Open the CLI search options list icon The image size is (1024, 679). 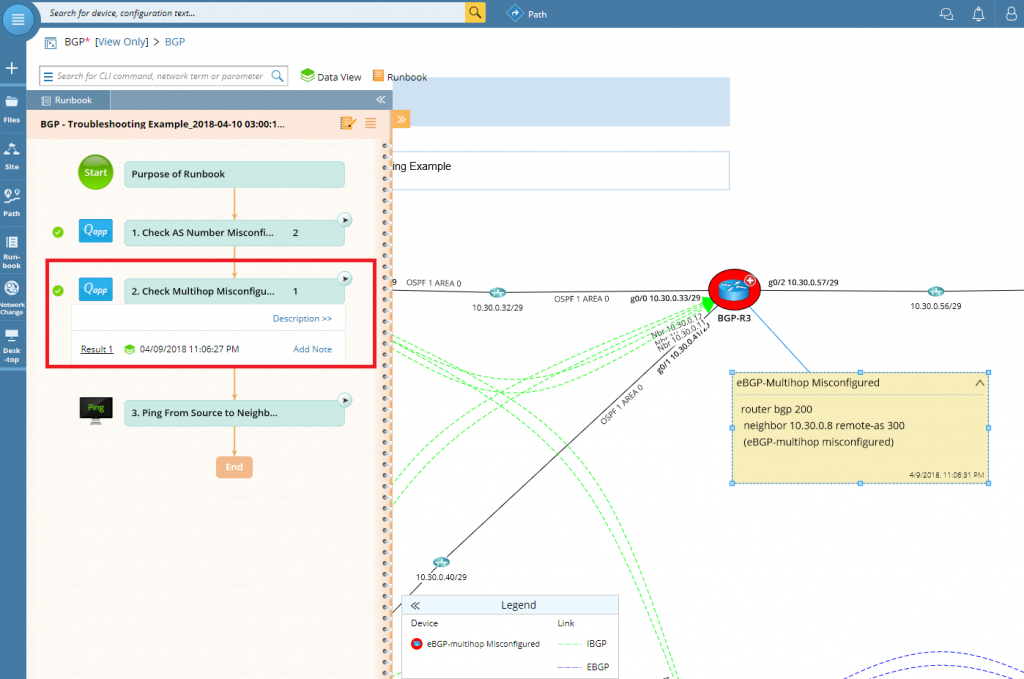(48, 76)
